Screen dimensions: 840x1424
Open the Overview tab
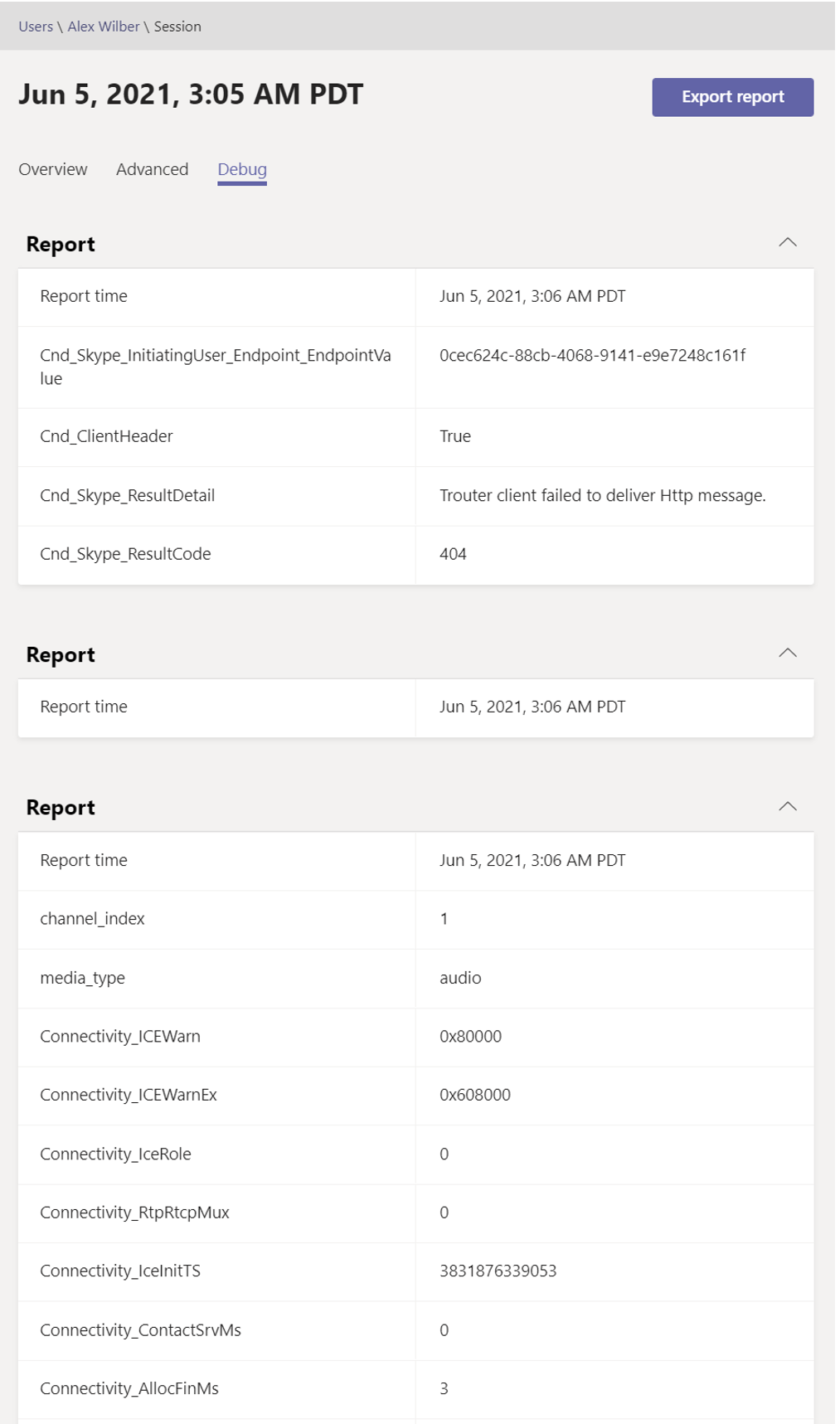point(53,169)
